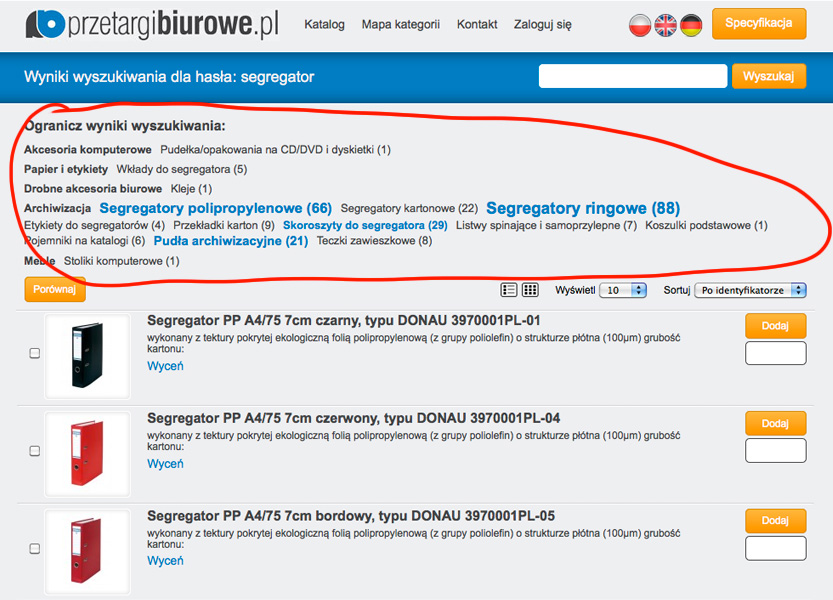Switch language to English UK flag
The height and width of the screenshot is (600, 833).
point(666,25)
